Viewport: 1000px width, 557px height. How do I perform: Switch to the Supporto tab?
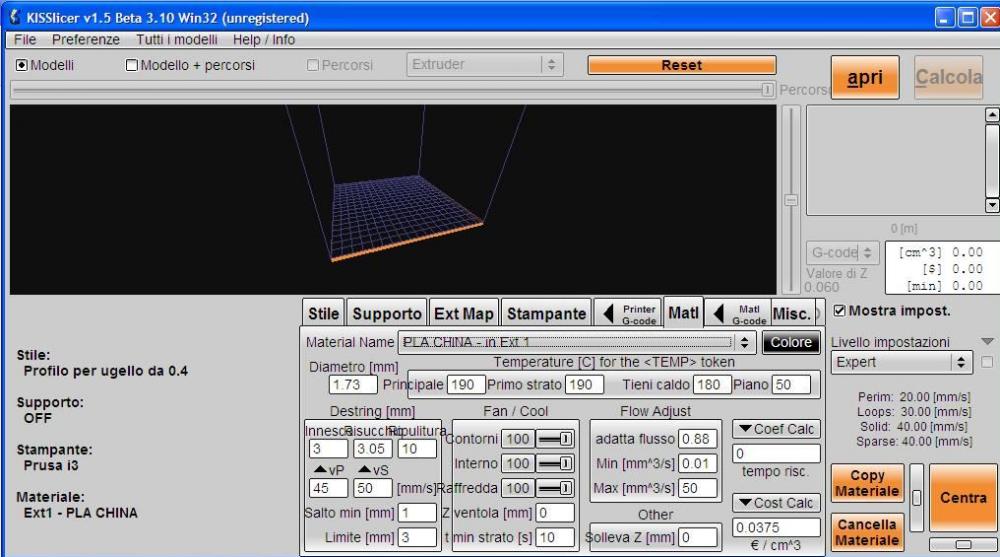387,314
